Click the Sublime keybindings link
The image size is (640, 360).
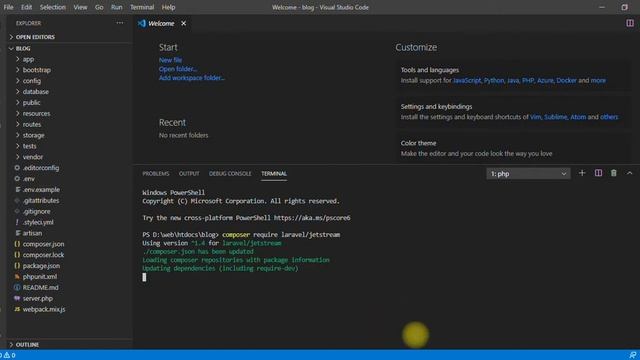pyautogui.click(x=556, y=117)
